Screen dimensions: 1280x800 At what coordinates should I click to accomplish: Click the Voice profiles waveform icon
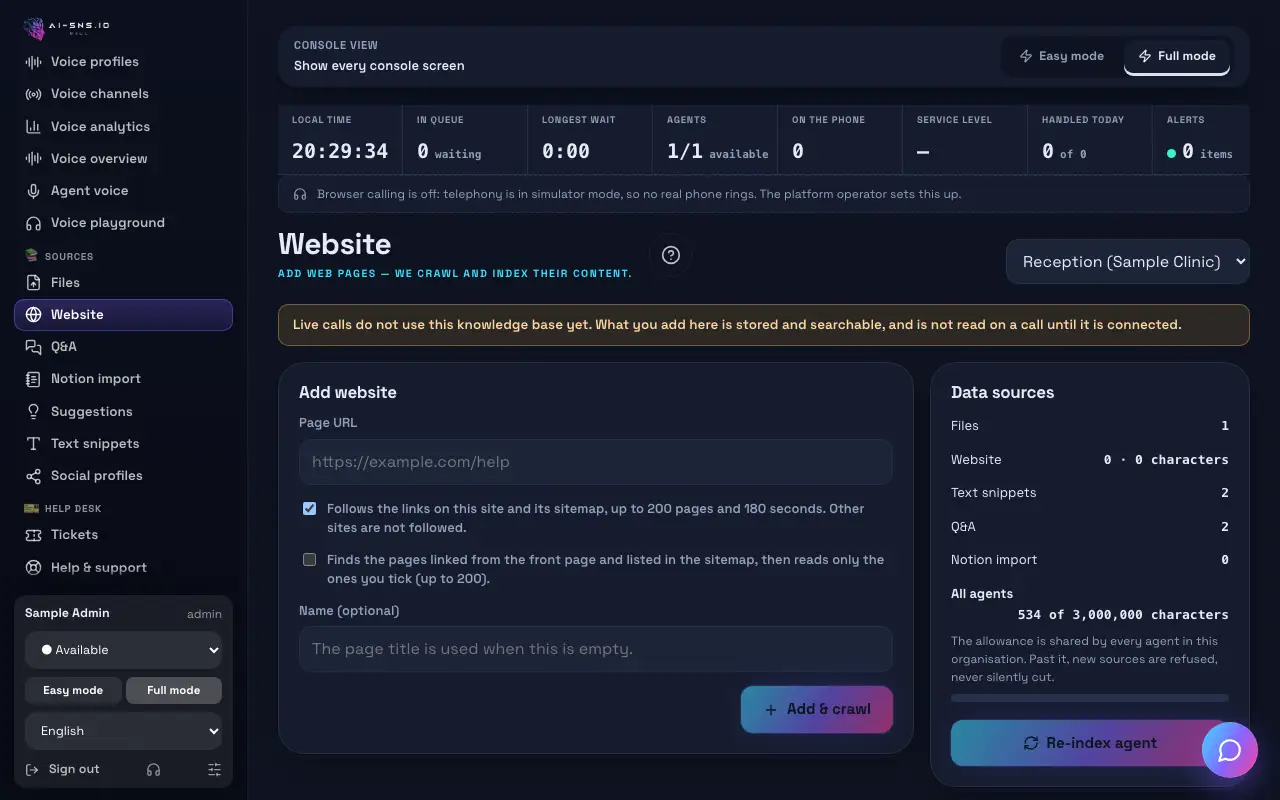pyautogui.click(x=33, y=62)
